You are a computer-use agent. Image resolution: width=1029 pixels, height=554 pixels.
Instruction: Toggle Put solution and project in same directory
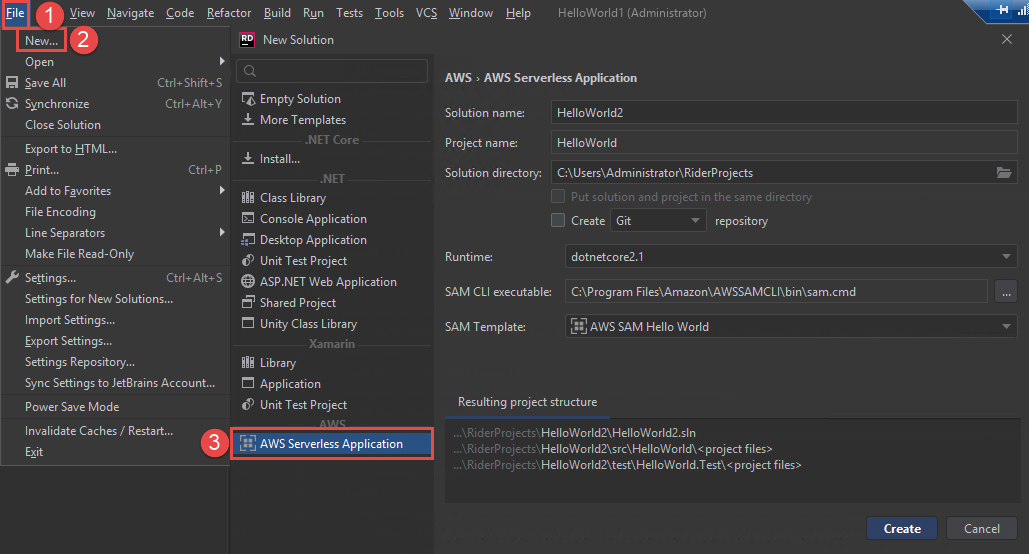point(558,197)
